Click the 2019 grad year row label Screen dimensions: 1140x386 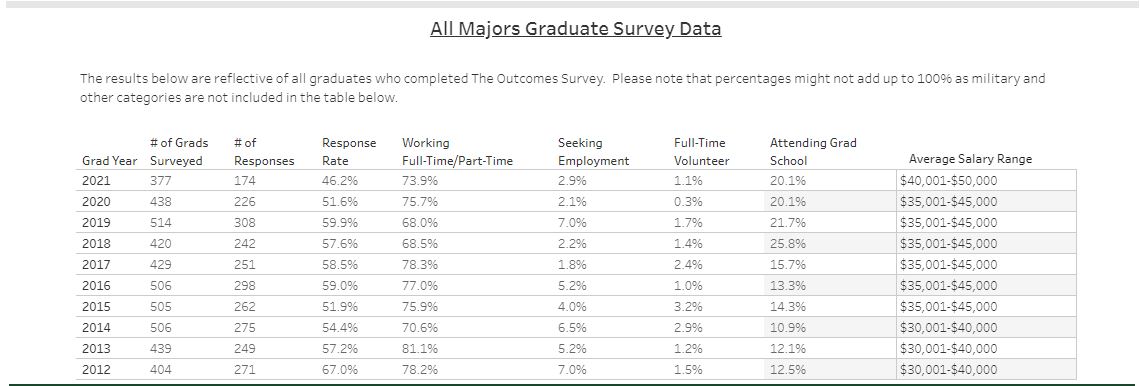(x=95, y=222)
